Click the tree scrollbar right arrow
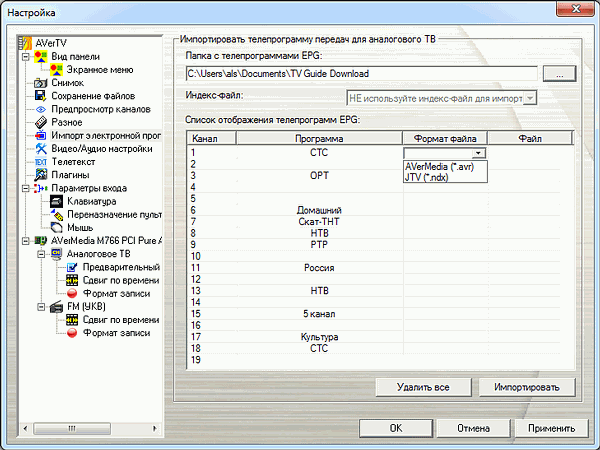The image size is (600, 450). tap(155, 428)
